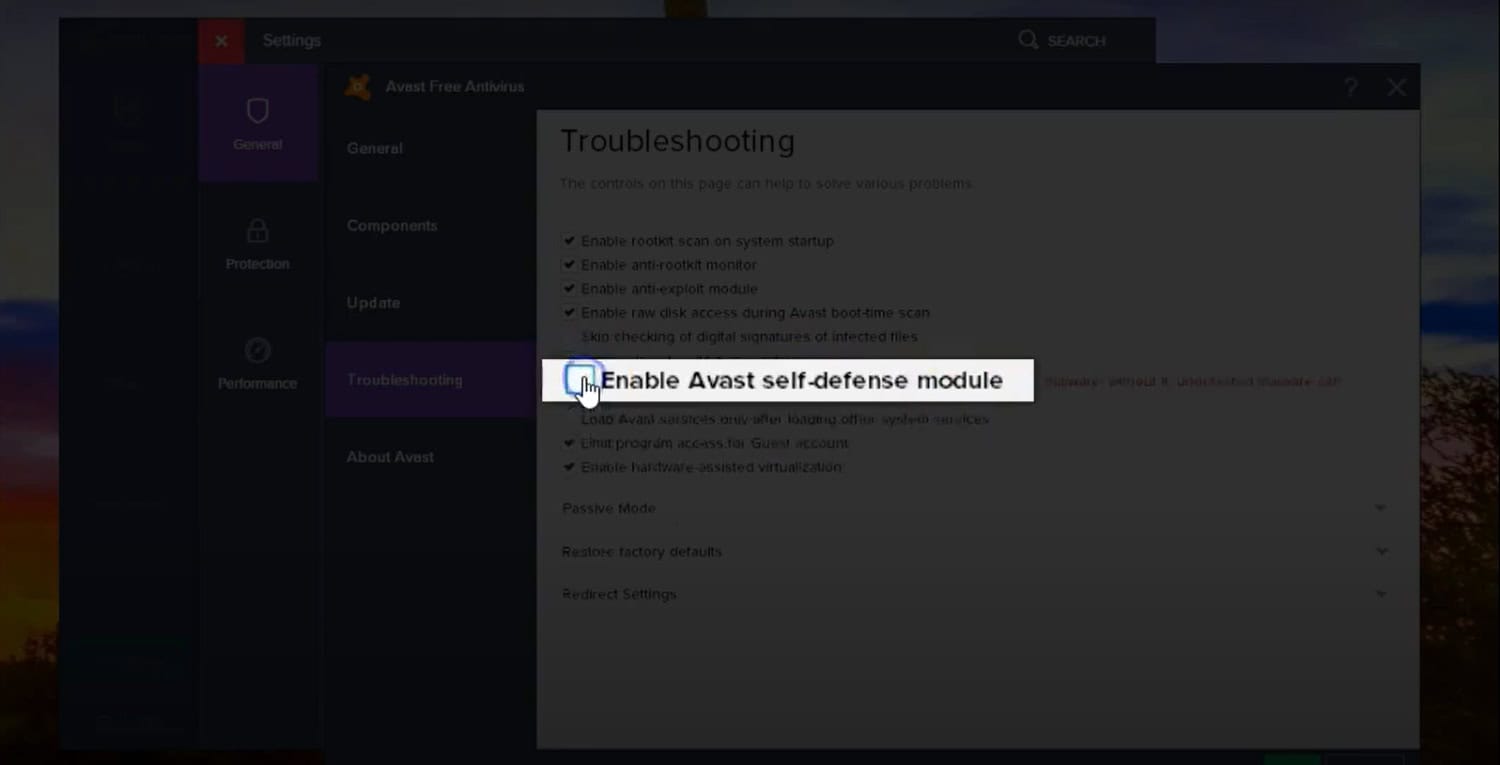Check Load Avast services after other services
Image resolution: width=1500 pixels, height=765 pixels.
tap(569, 419)
